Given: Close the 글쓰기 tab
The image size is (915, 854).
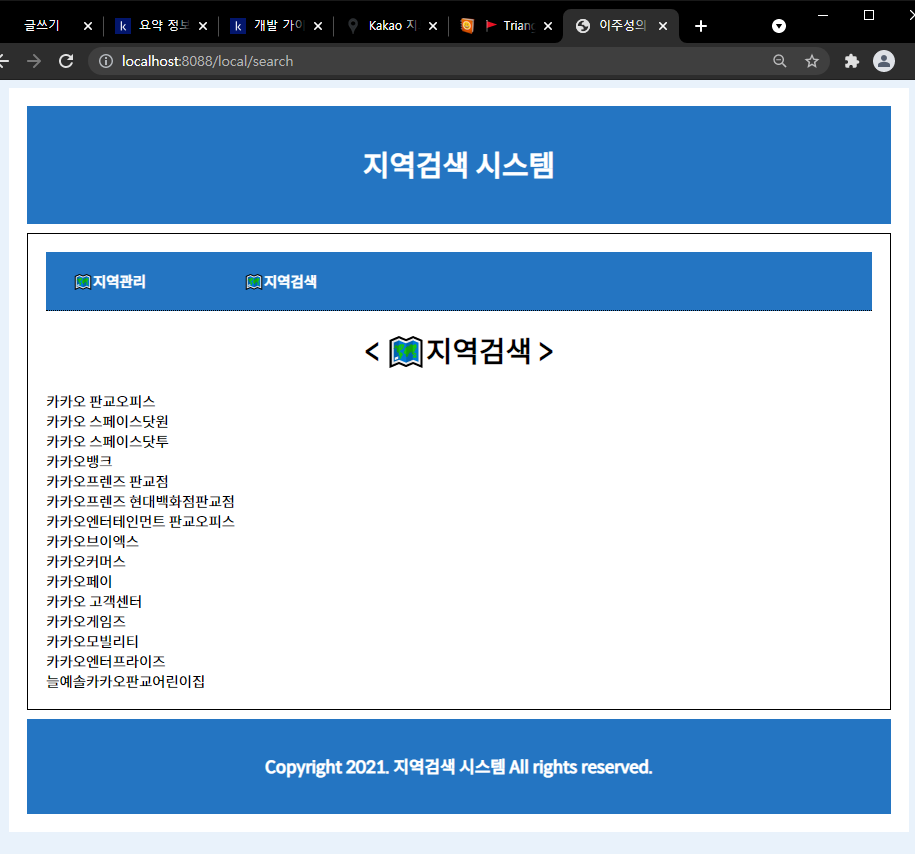Looking at the screenshot, I should (x=88, y=26).
